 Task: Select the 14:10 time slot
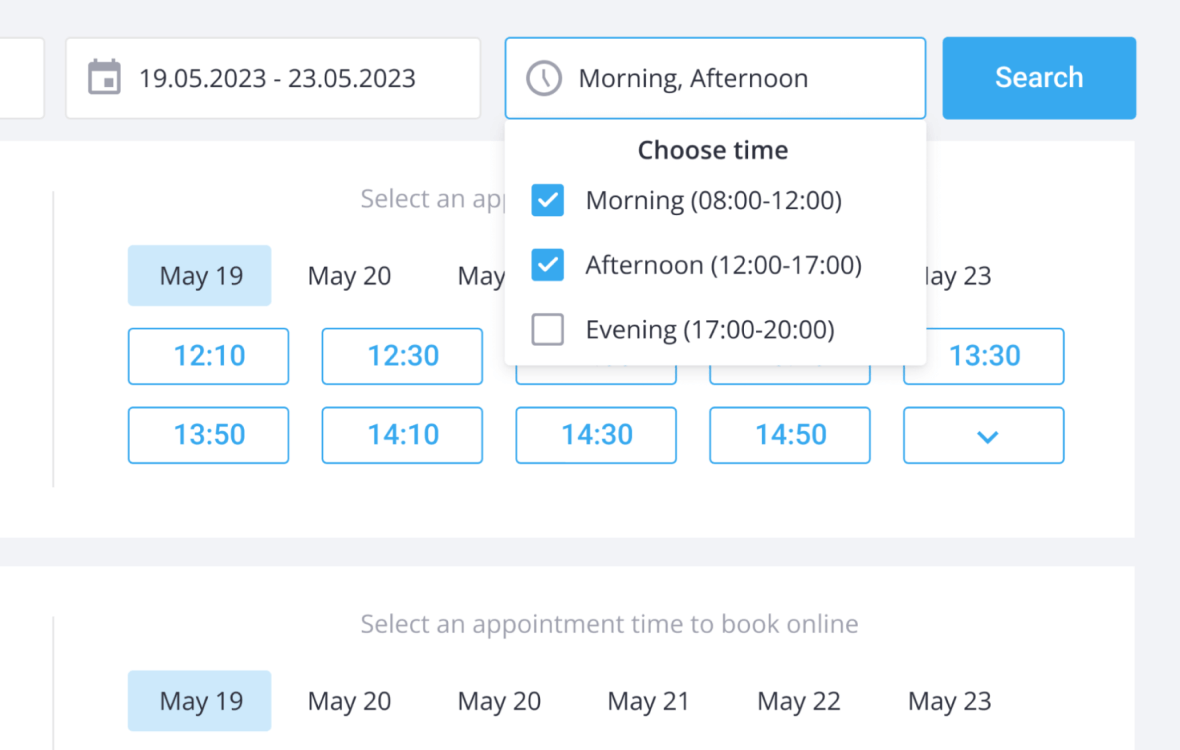tap(402, 436)
